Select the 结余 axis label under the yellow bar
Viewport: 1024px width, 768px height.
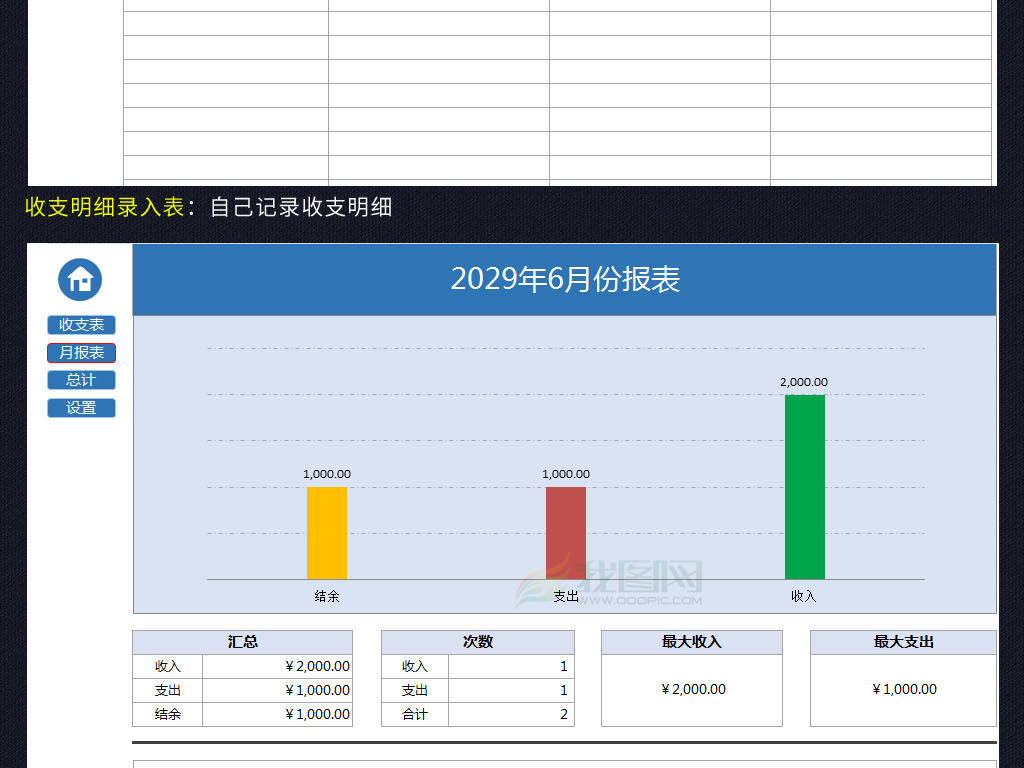tap(329, 594)
